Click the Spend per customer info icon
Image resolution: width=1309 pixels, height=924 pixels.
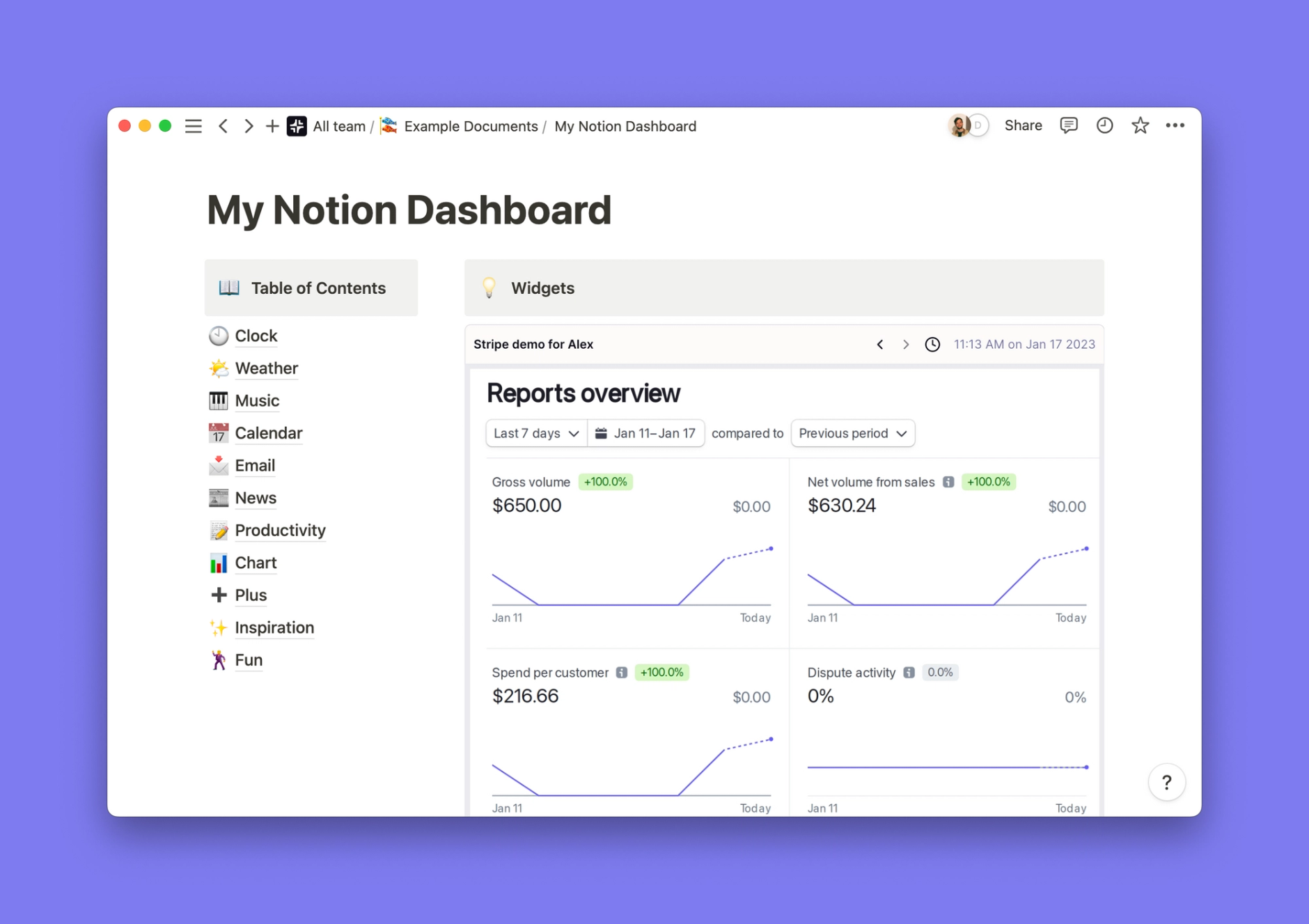point(622,673)
